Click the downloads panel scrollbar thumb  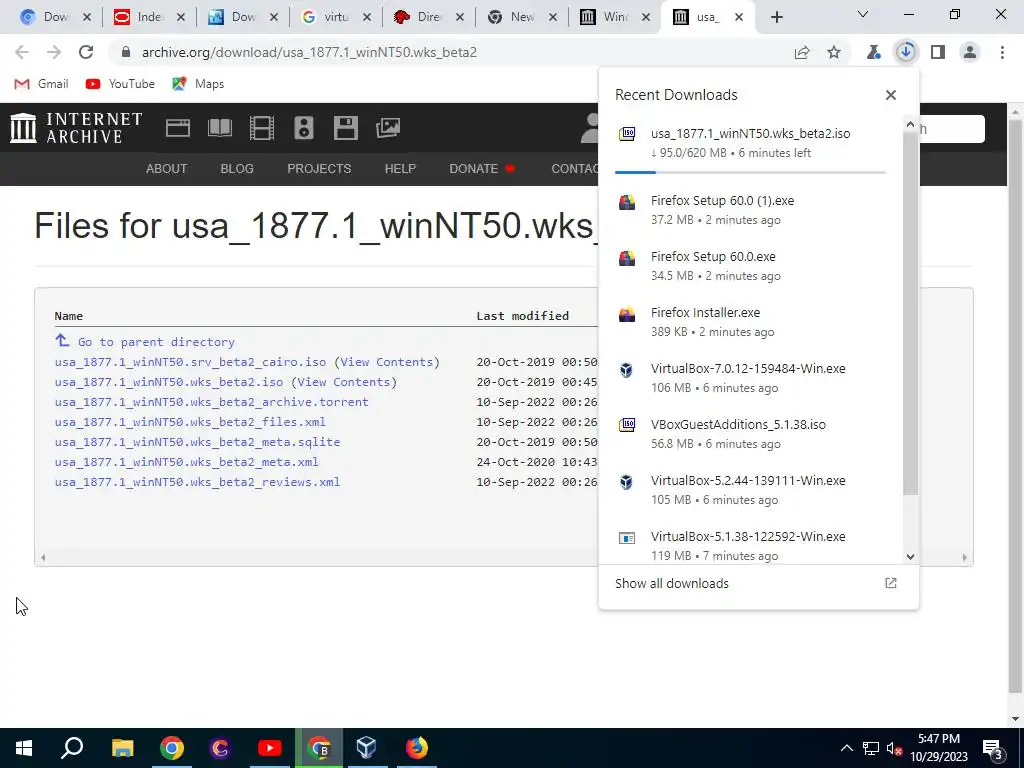[910, 313]
